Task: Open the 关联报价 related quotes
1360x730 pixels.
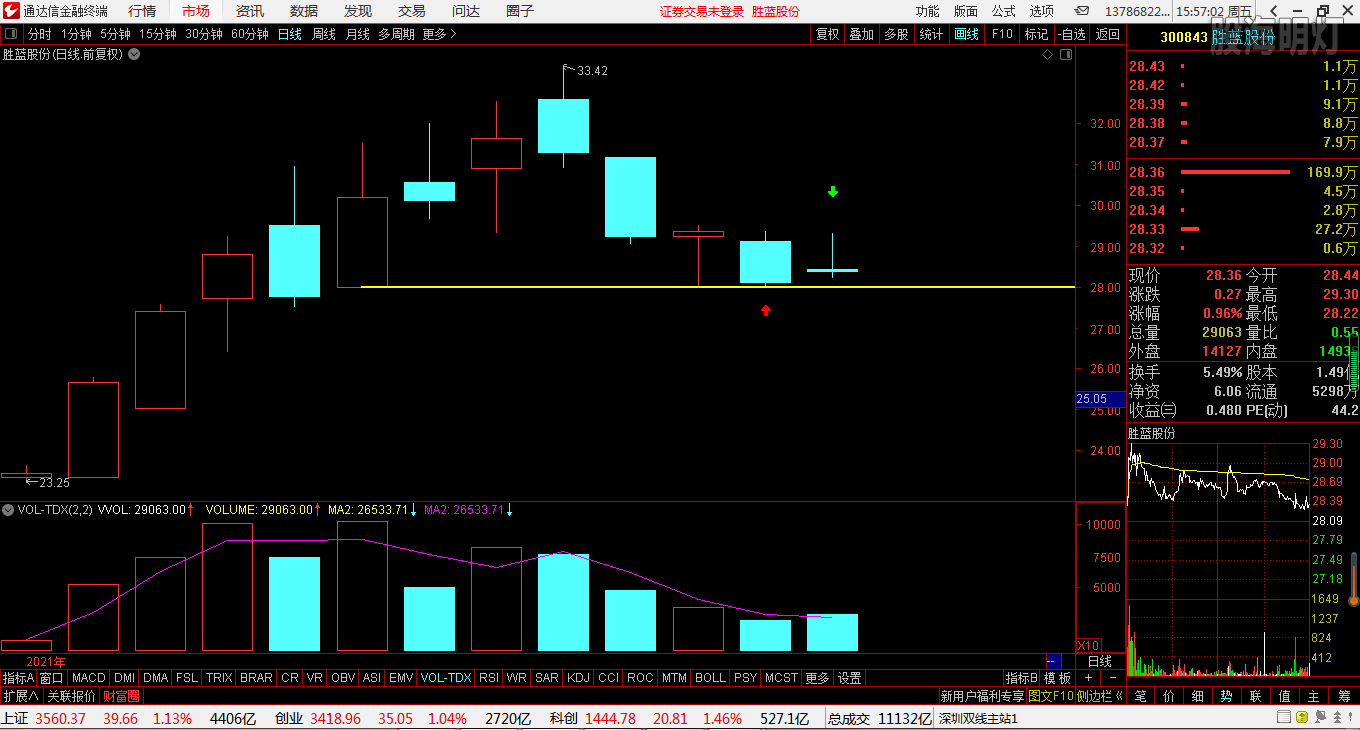Action: tap(71, 696)
